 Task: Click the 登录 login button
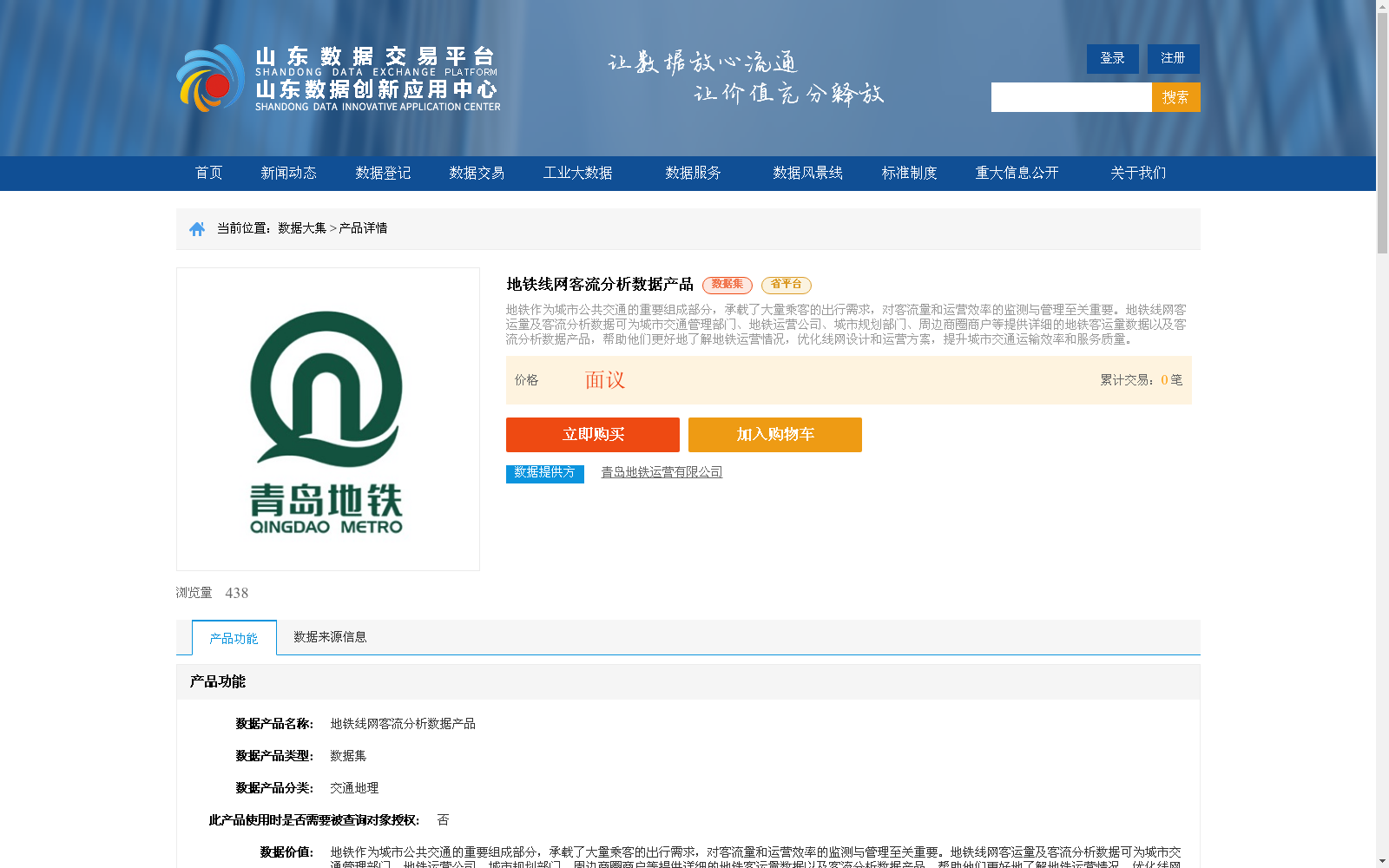pyautogui.click(x=1113, y=59)
